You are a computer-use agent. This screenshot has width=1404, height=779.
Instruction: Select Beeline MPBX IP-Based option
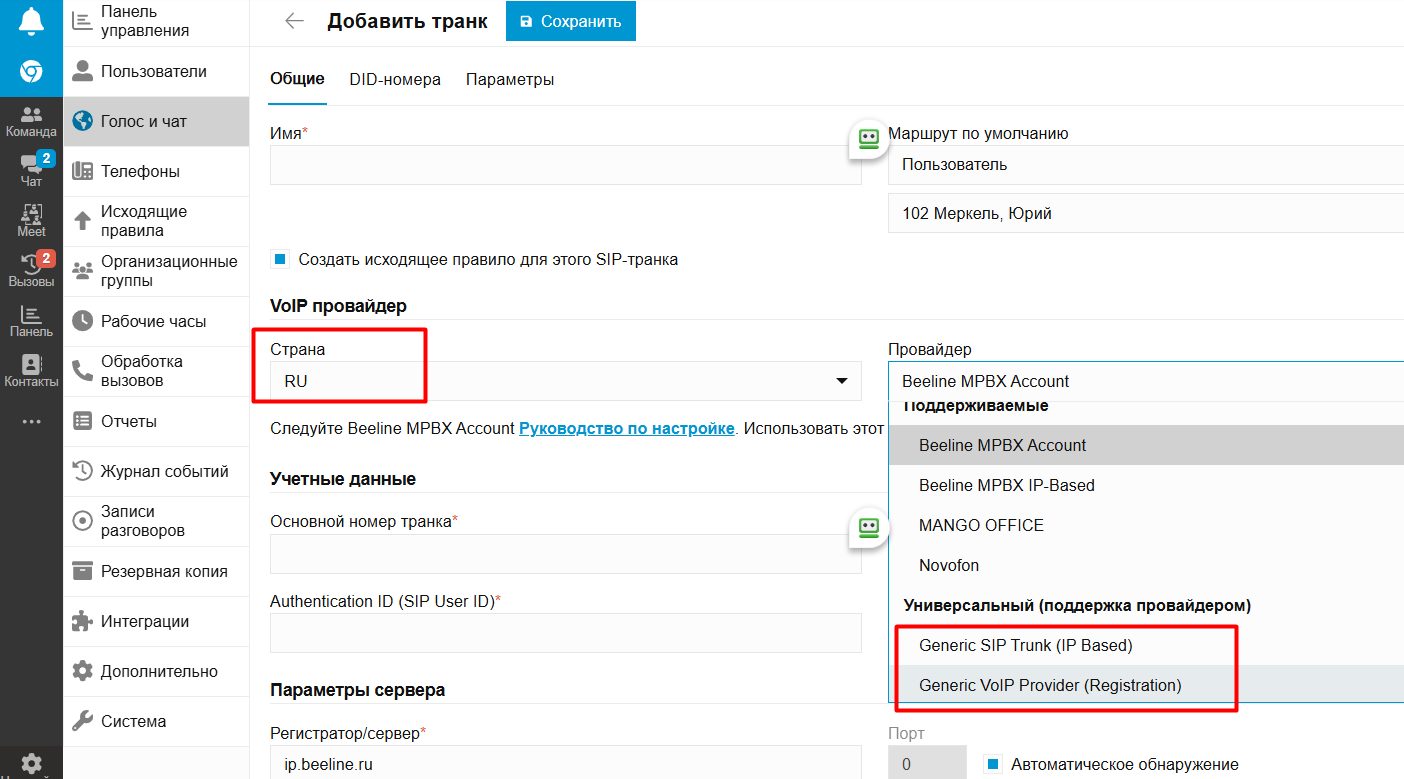click(1146, 485)
